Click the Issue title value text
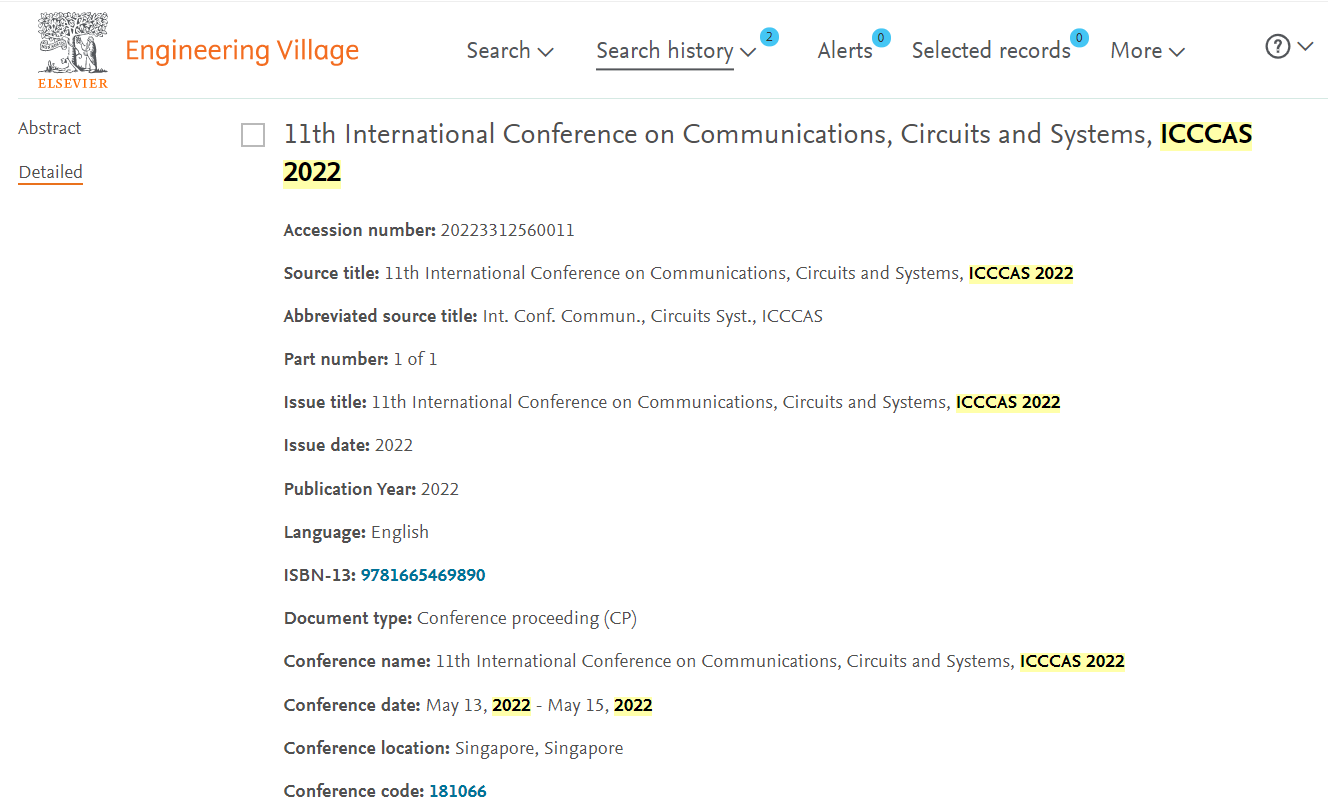 click(716, 402)
